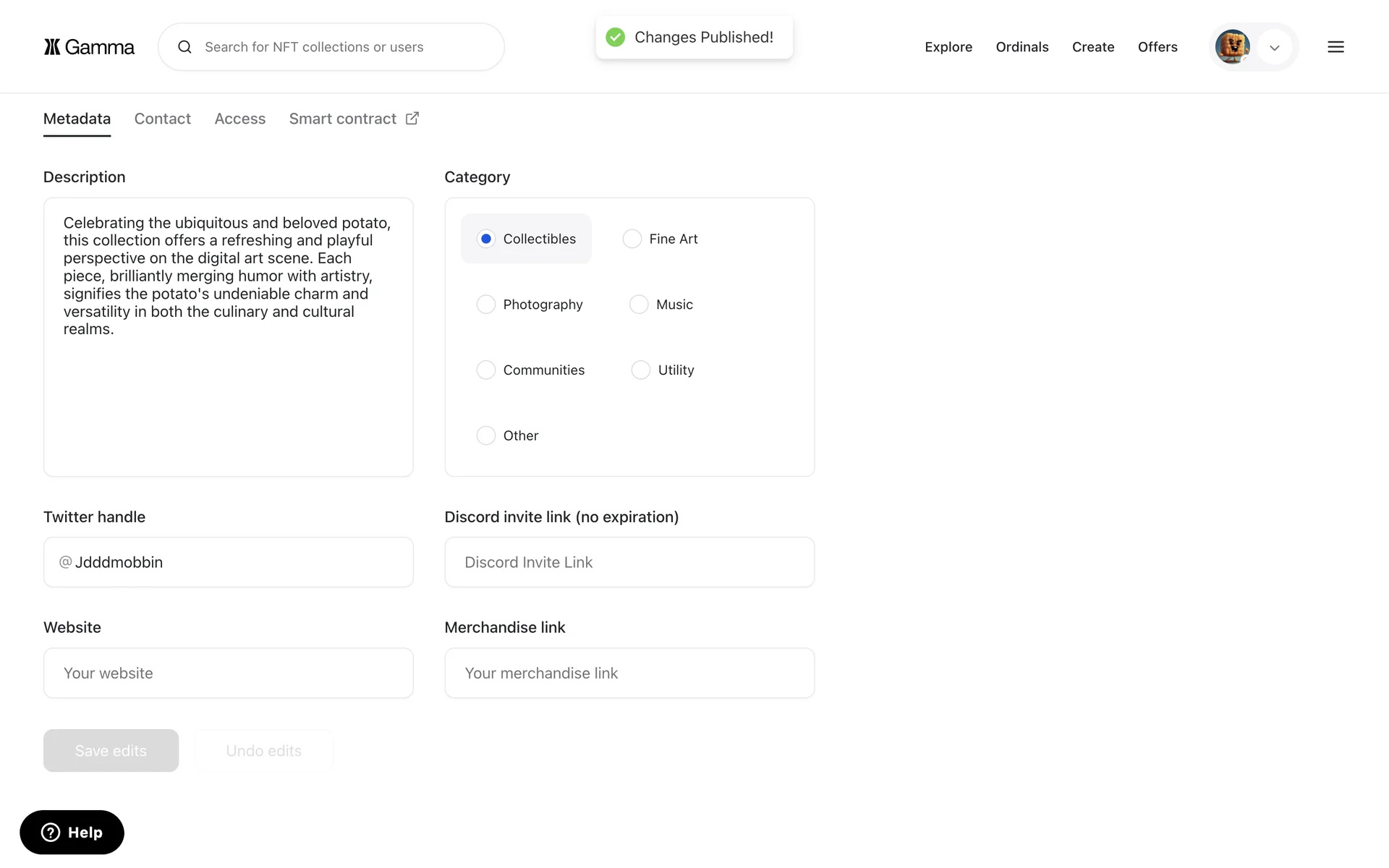The width and height of the screenshot is (1389, 868).
Task: Expand the account dropdown chevron
Action: coord(1275,48)
